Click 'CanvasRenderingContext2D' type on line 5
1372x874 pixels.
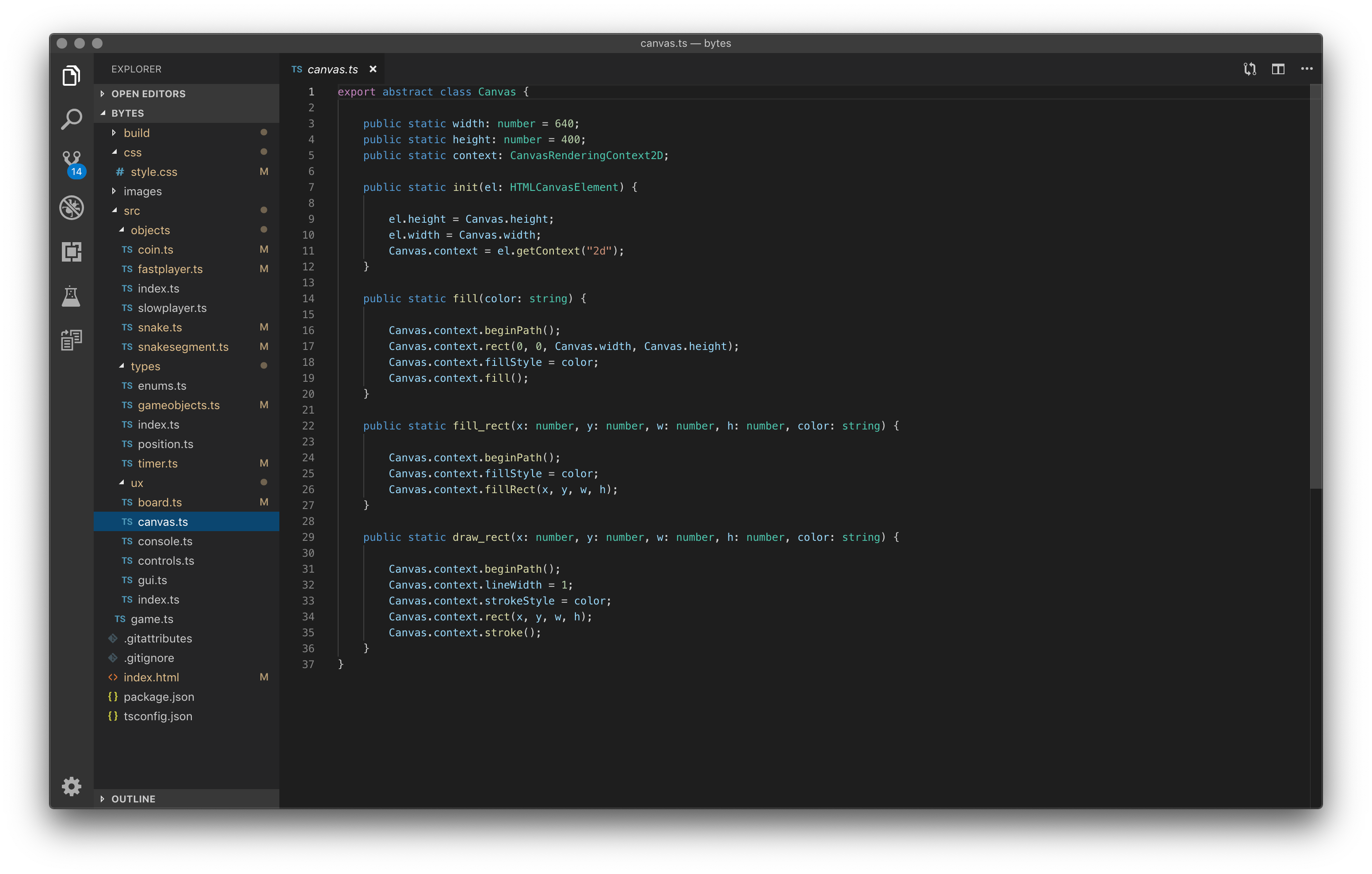click(586, 156)
